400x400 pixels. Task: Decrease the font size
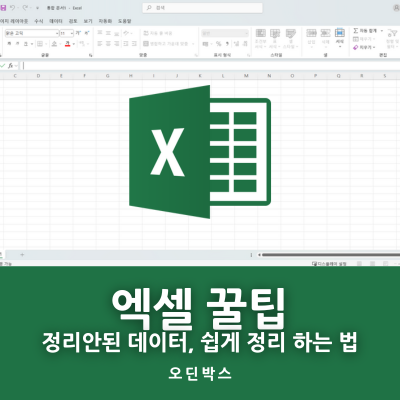tap(87, 33)
